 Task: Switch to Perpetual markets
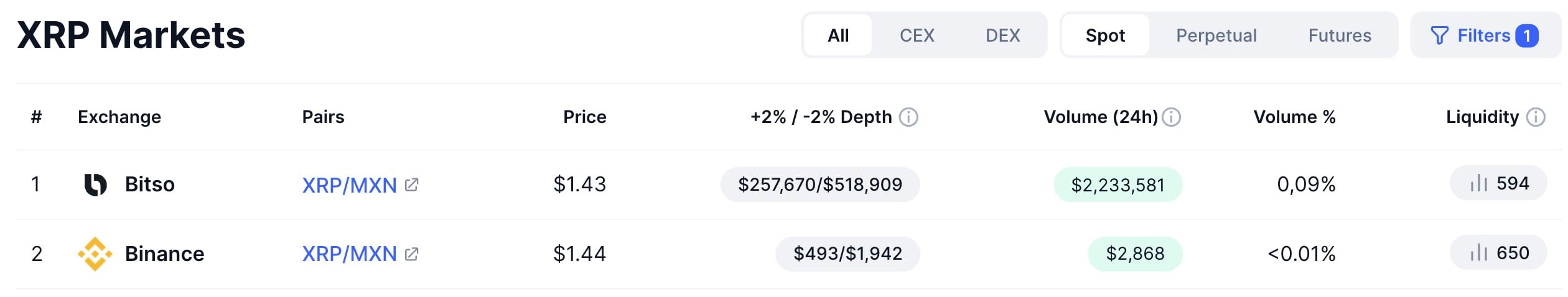pos(1216,35)
